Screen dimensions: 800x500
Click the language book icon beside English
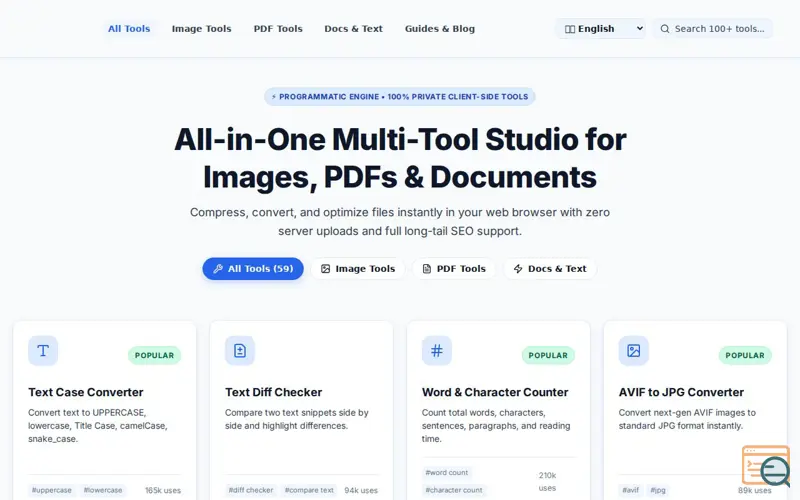[570, 29]
